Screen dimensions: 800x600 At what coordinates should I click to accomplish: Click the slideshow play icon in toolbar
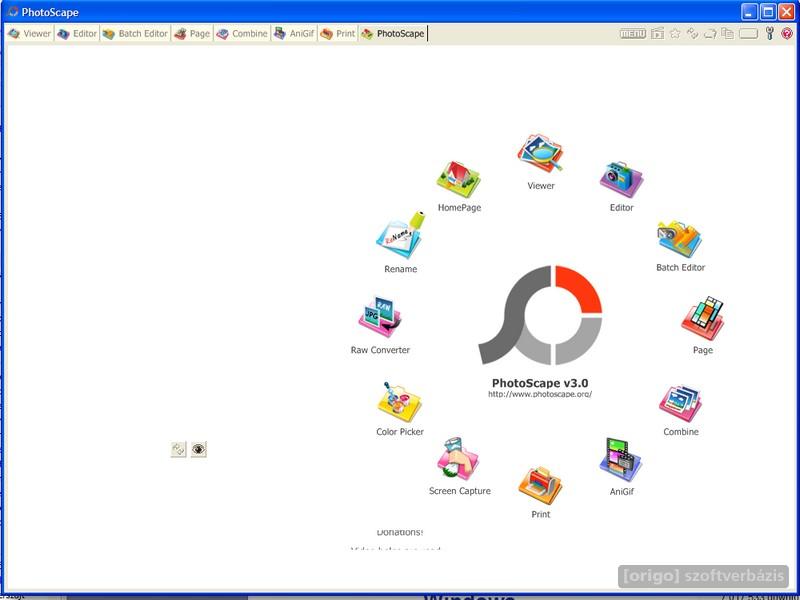[x=658, y=34]
